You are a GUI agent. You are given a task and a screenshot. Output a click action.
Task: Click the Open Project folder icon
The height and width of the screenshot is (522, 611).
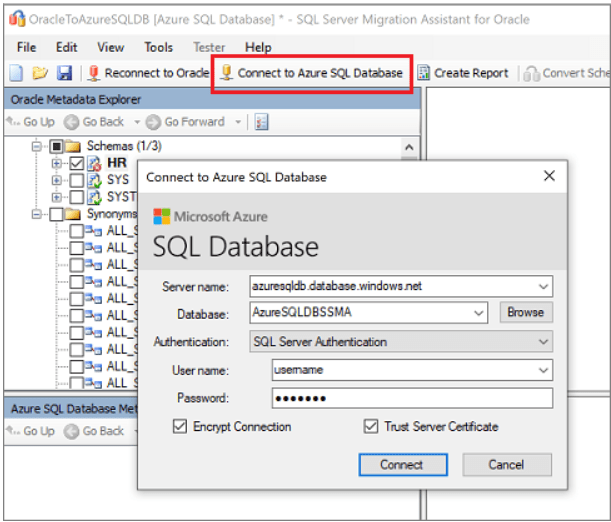click(x=40, y=73)
